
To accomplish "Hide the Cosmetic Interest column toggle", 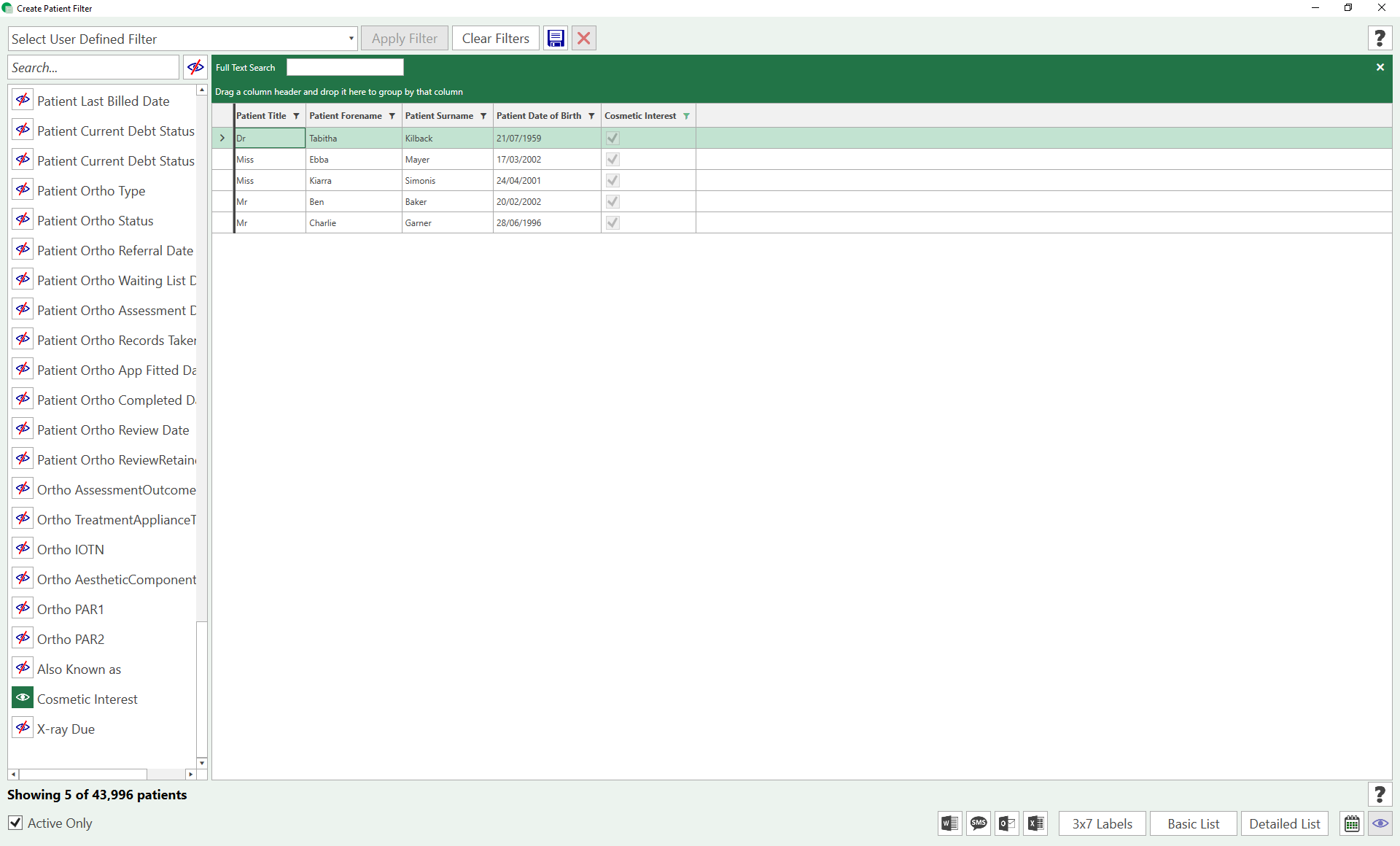I will [x=23, y=698].
